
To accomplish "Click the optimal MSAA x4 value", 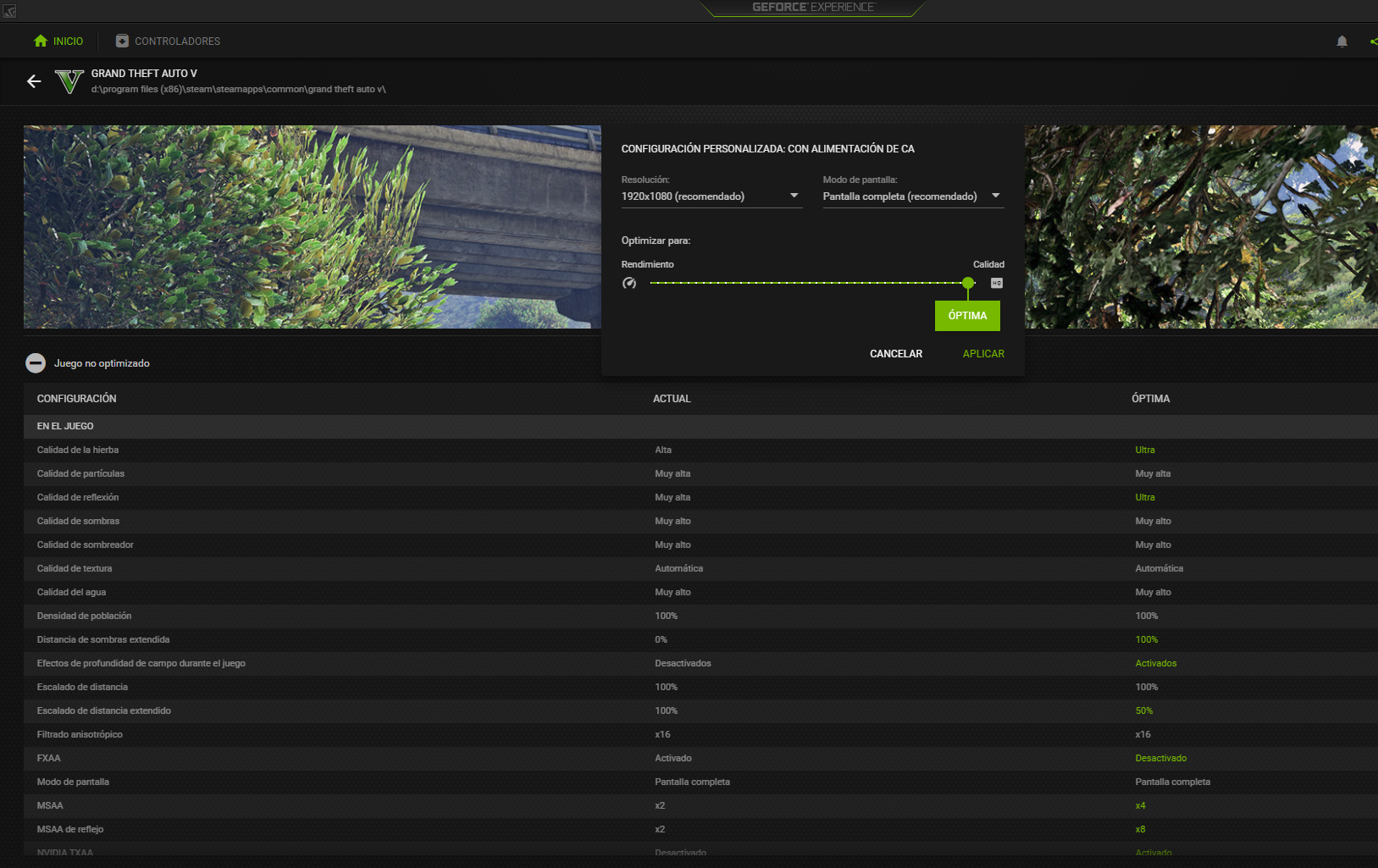I will pos(1140,805).
